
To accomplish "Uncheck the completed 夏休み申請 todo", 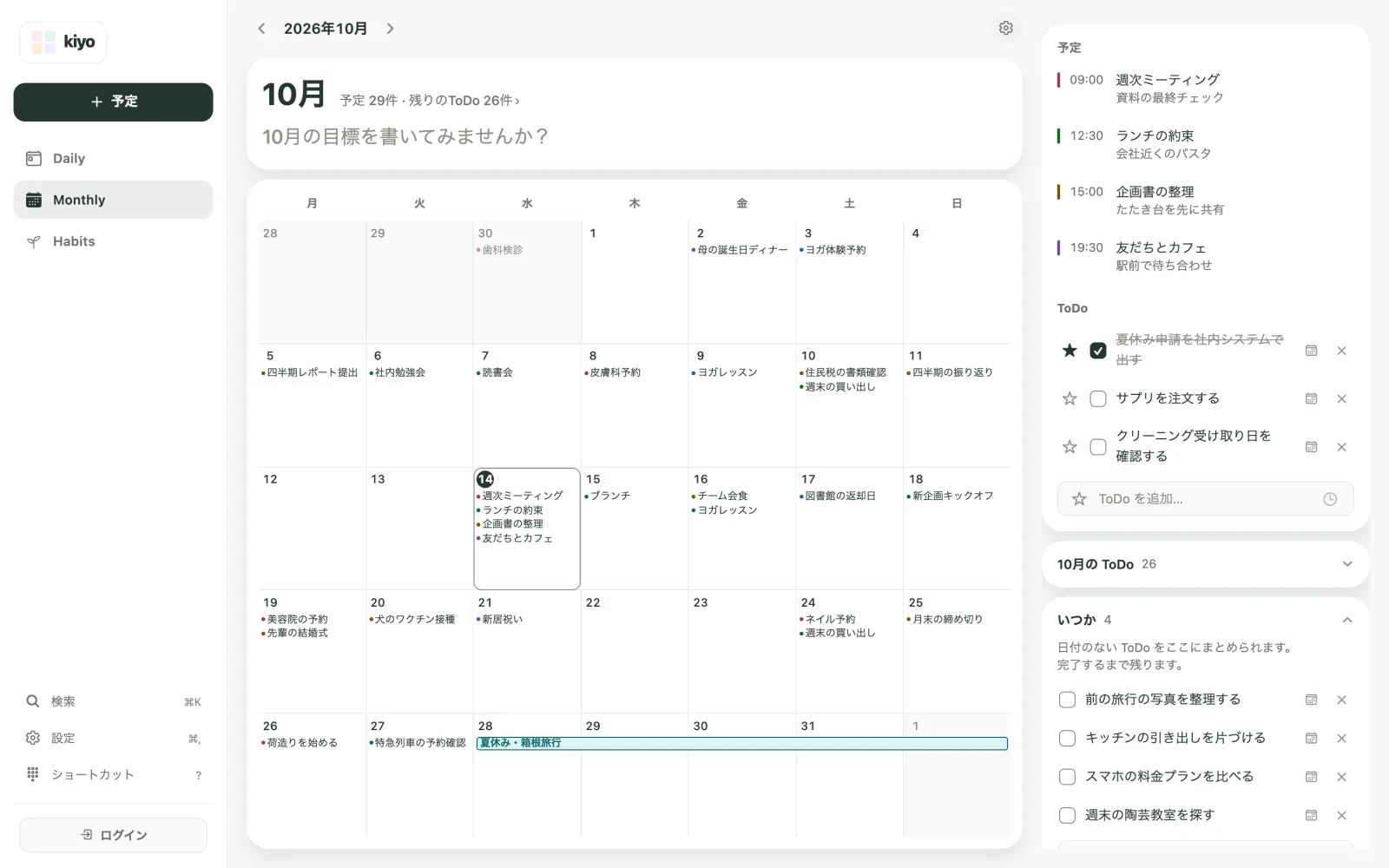I will [1098, 350].
